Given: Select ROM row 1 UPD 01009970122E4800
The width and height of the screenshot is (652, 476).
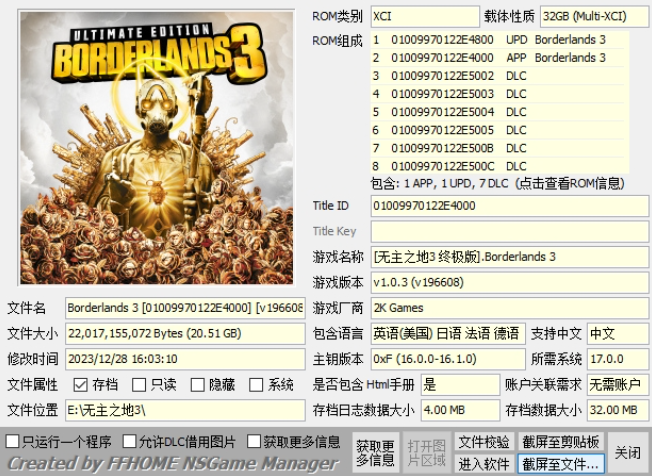Looking at the screenshot, I should pyautogui.click(x=499, y=40).
